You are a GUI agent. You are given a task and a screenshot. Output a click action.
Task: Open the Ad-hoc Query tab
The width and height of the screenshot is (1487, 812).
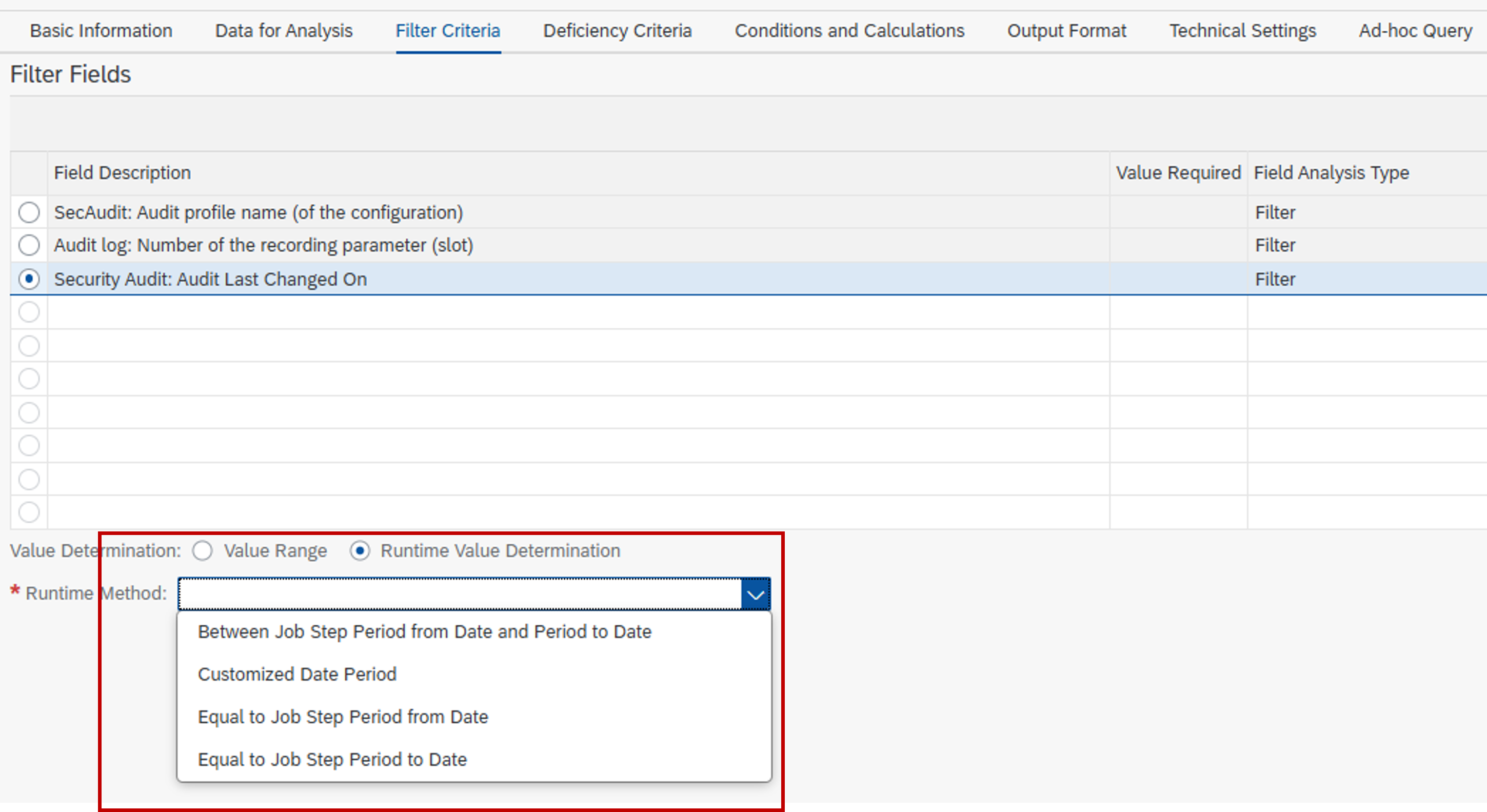pyautogui.click(x=1415, y=31)
